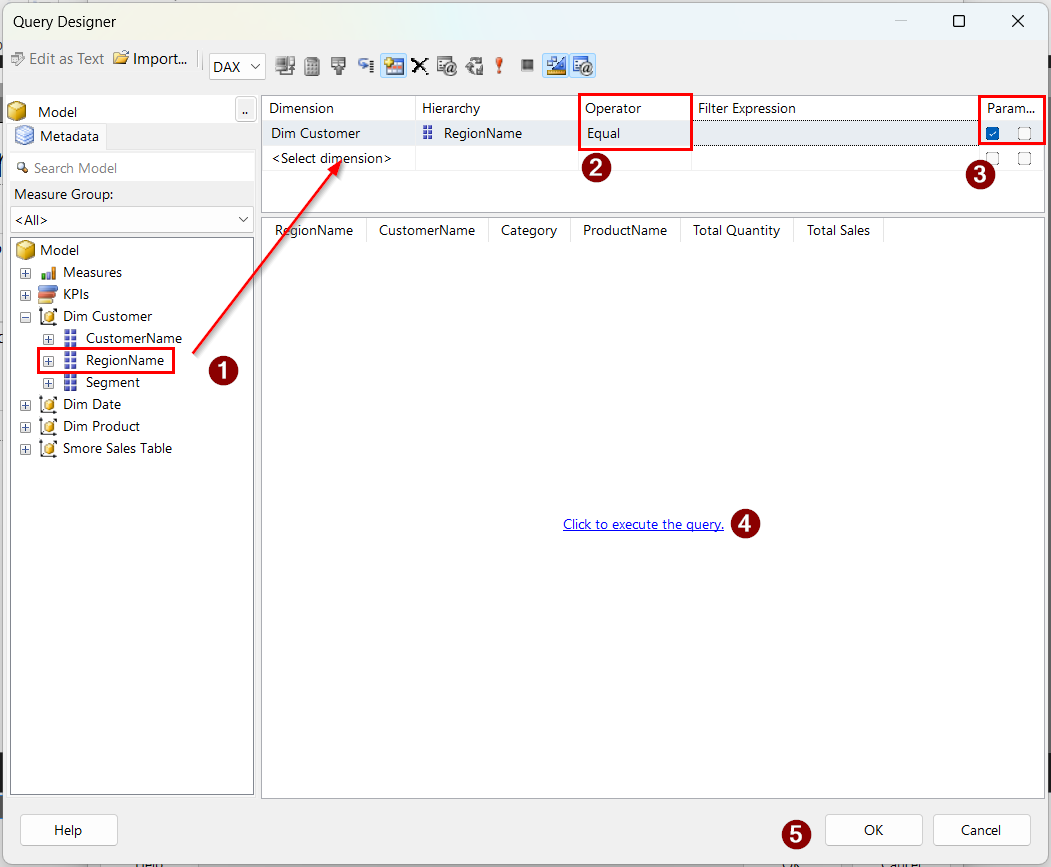Image resolution: width=1051 pixels, height=867 pixels.
Task: Click the Category column header
Action: pos(529,231)
